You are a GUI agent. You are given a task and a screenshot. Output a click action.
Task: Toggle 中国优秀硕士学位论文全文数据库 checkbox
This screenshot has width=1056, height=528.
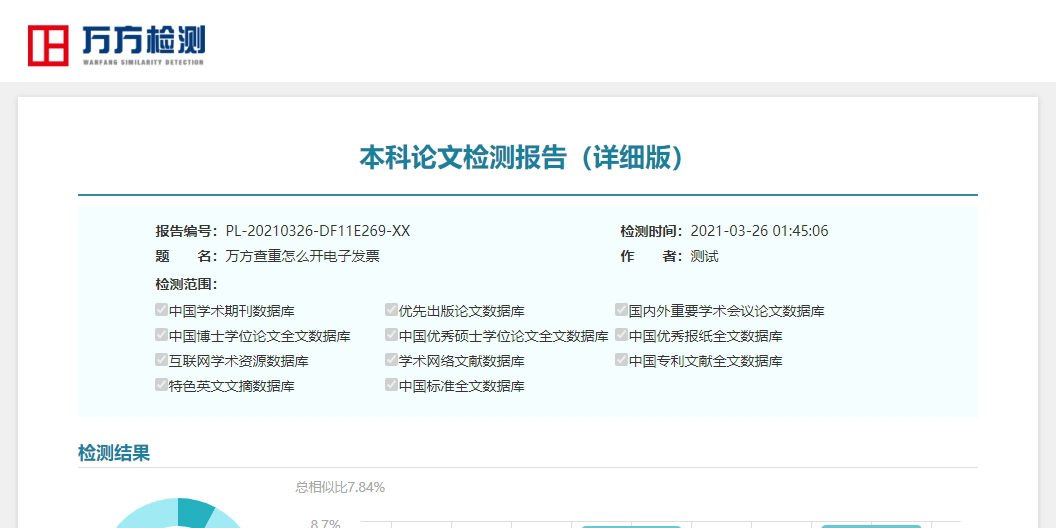[x=391, y=335]
